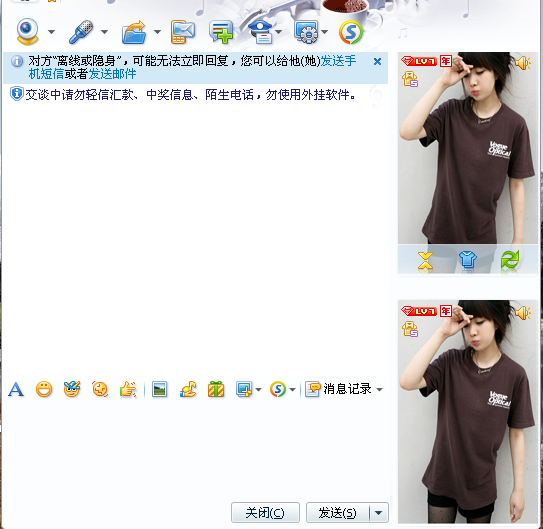
Task: Click my QQ show image at bottom
Action: point(468,412)
